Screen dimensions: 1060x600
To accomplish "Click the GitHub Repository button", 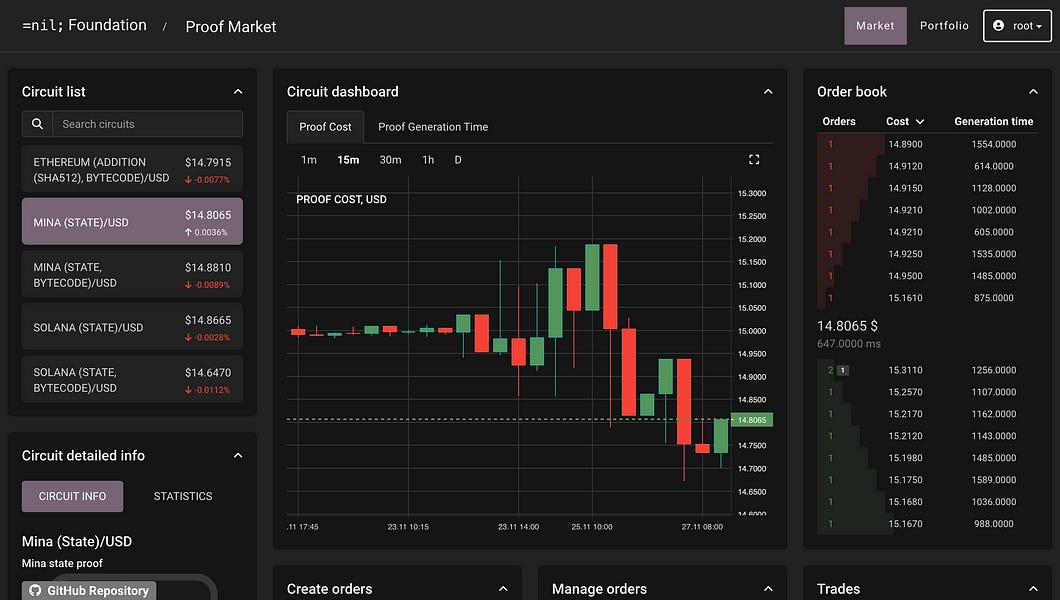I will point(89,590).
